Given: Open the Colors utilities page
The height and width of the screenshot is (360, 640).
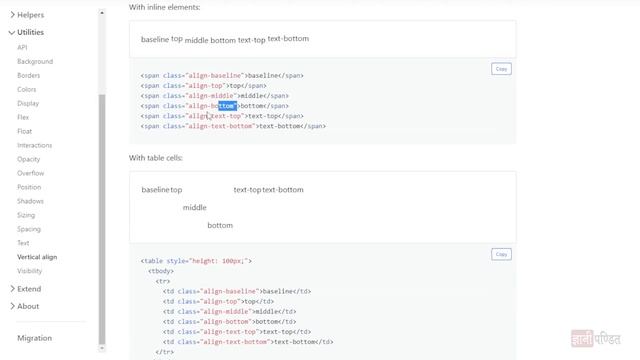Looking at the screenshot, I should (27, 89).
